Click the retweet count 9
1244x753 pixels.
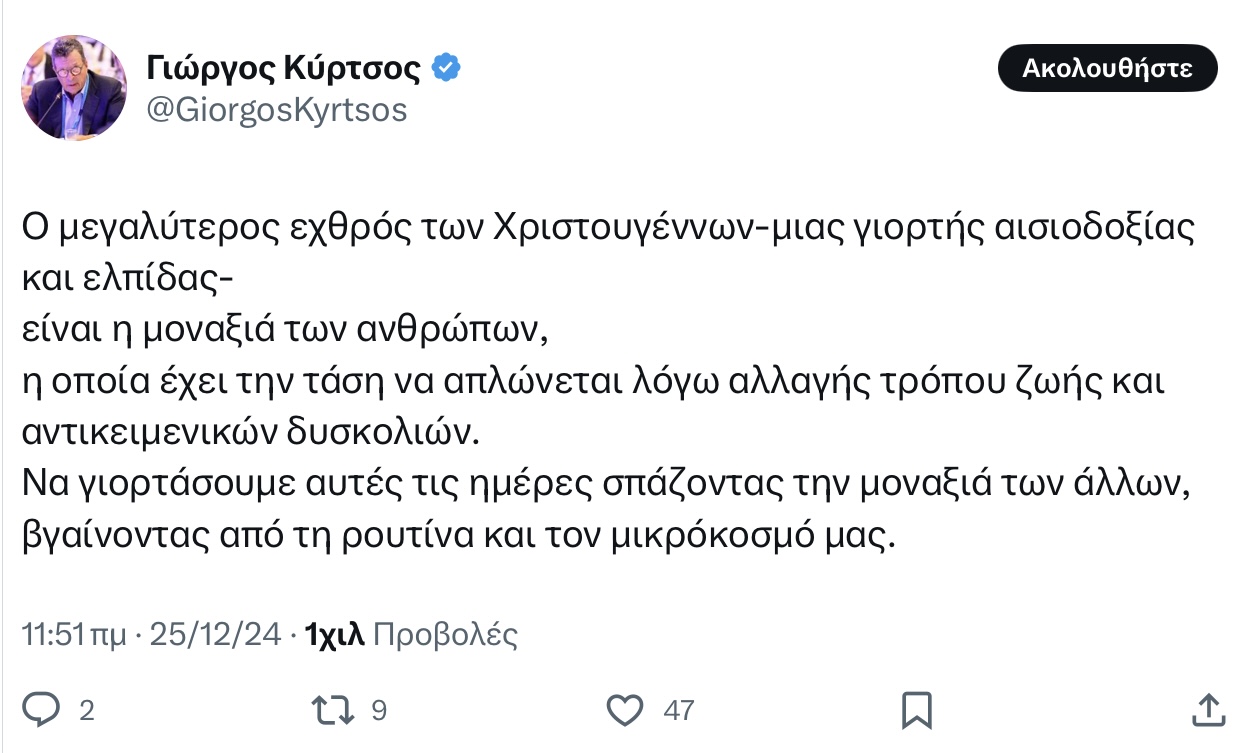click(x=379, y=711)
